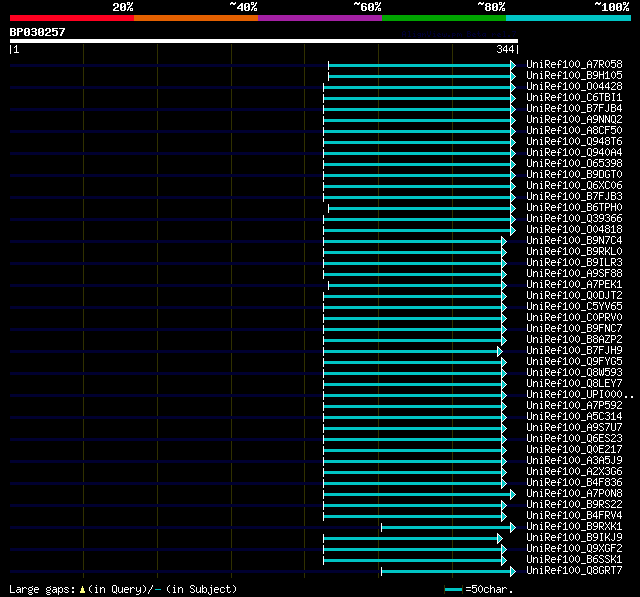Open hit UniRef100_B7FJB4
Viewport: 640px width, 597px height.
[574, 109]
